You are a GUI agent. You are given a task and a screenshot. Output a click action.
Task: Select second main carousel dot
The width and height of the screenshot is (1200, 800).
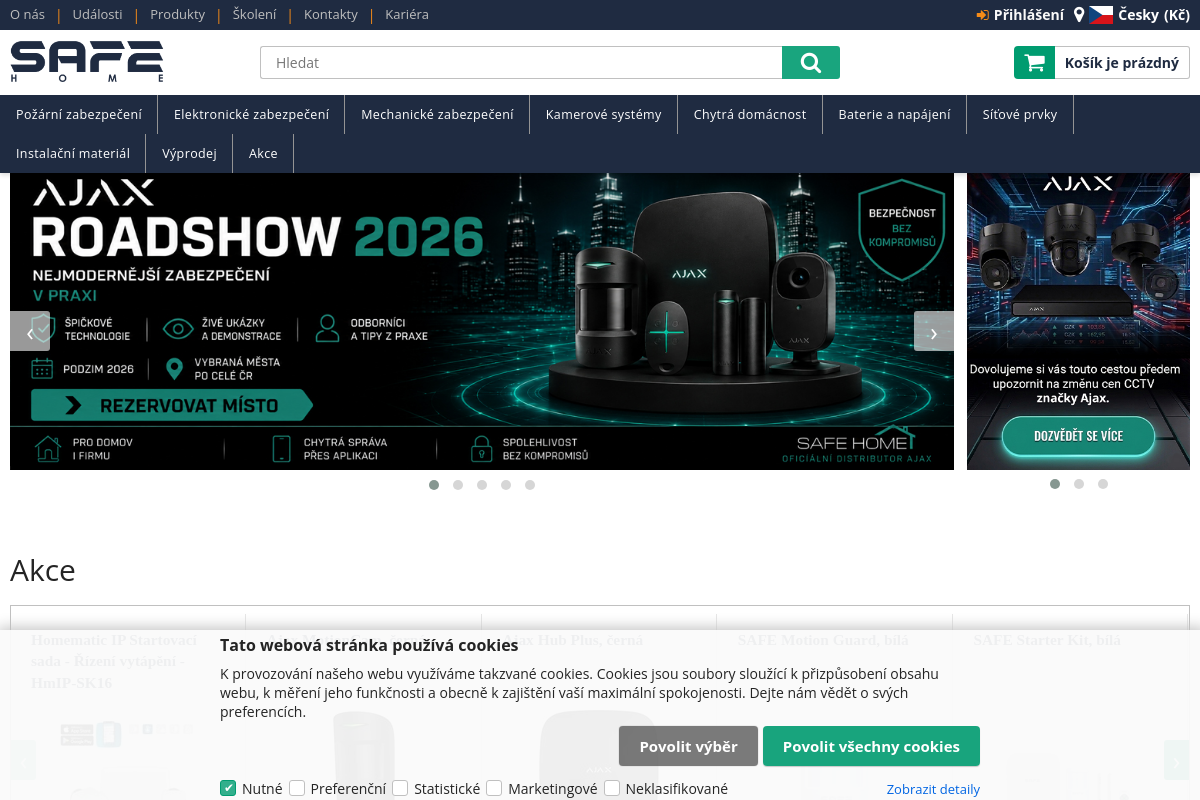(x=458, y=485)
